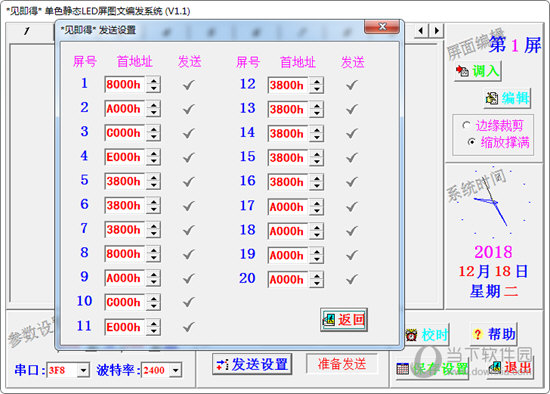Click the screen 12 address field 3800h
The image size is (550, 394).
[288, 85]
